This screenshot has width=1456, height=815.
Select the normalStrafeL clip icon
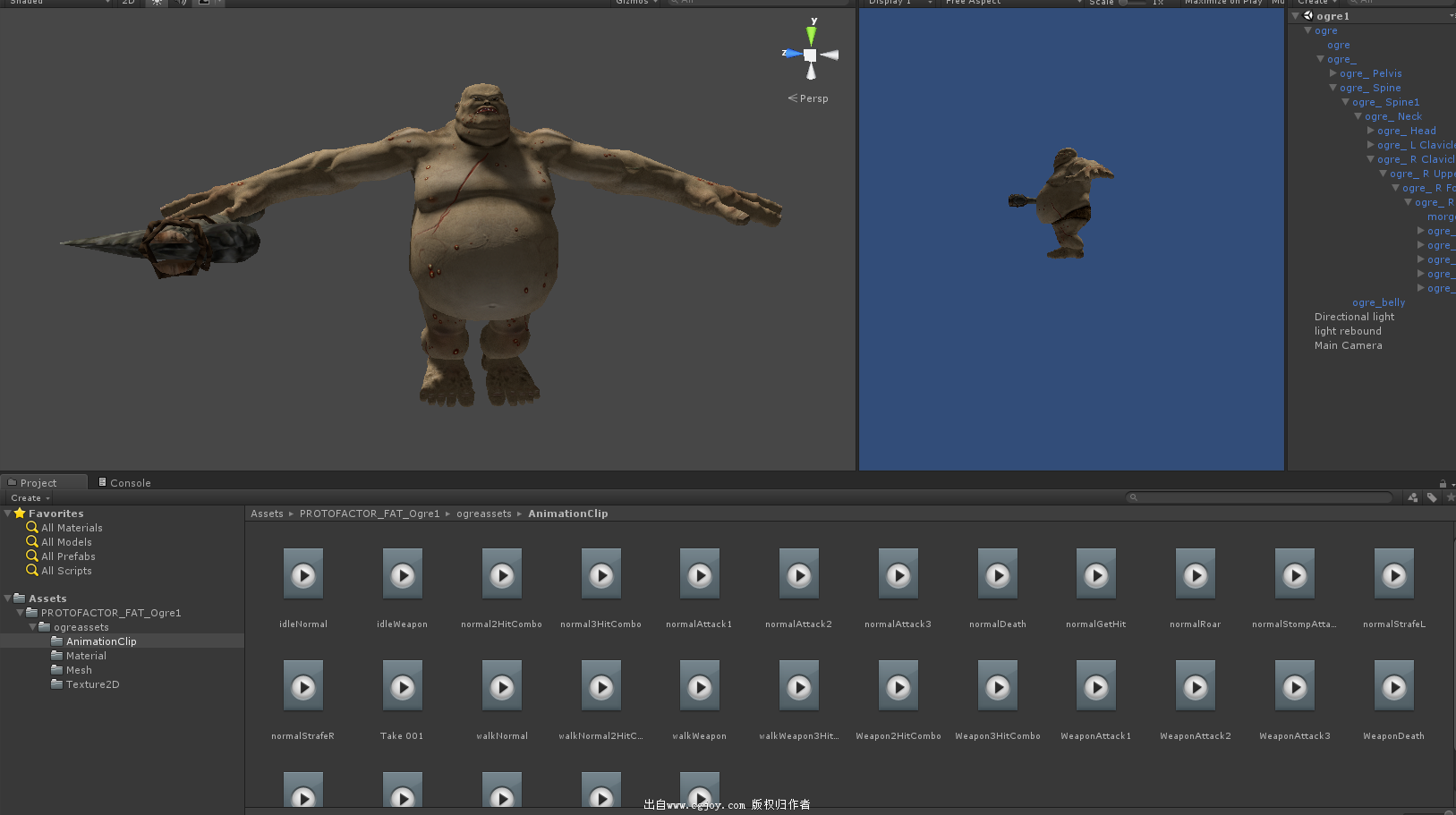1394,573
